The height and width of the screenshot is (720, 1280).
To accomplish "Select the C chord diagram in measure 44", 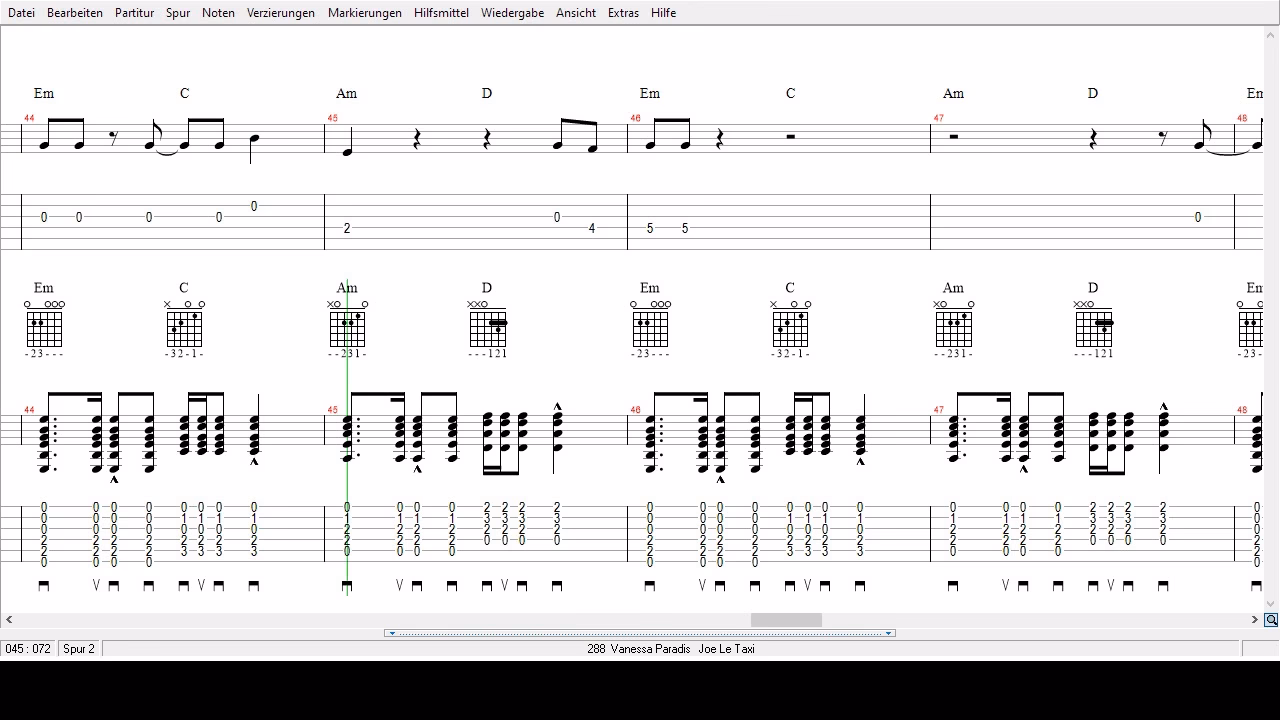I will 185,327.
